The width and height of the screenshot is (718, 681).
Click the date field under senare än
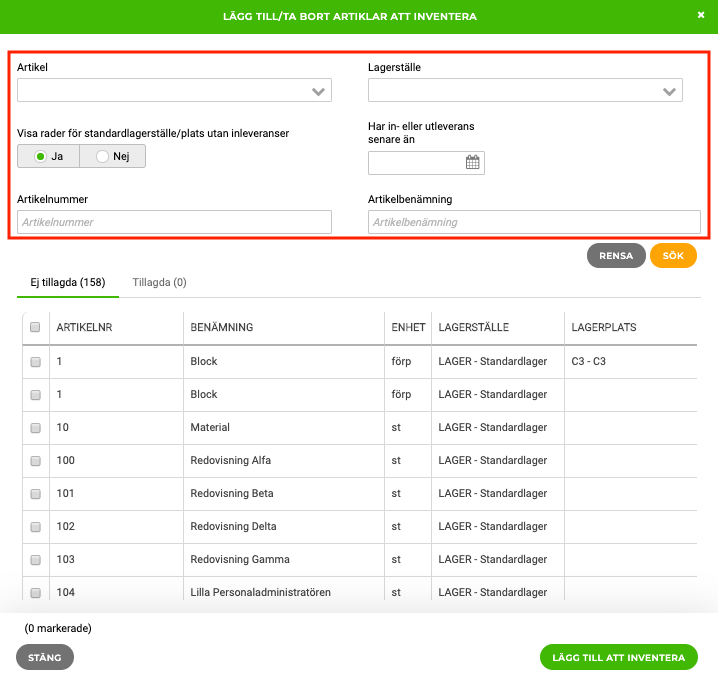point(426,163)
